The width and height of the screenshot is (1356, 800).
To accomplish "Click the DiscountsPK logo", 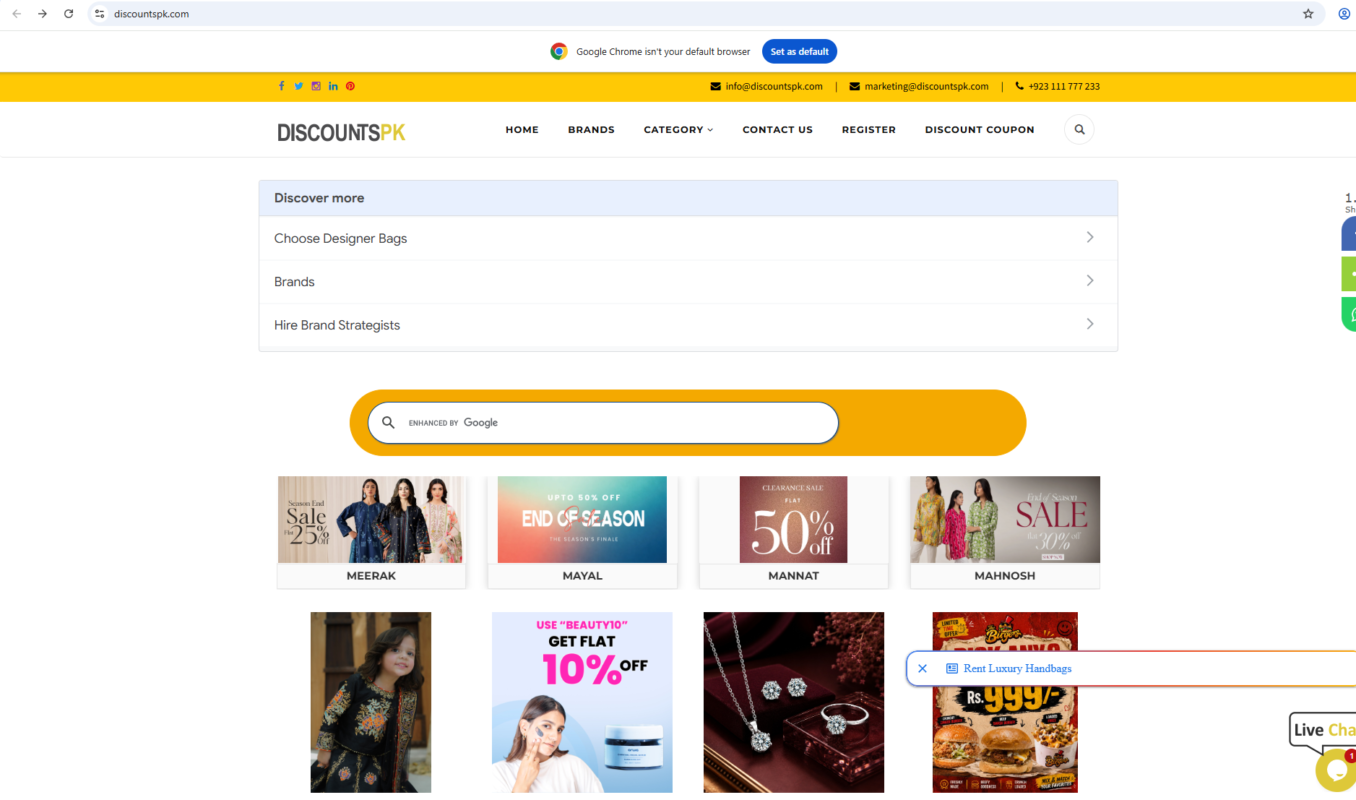I will [341, 131].
